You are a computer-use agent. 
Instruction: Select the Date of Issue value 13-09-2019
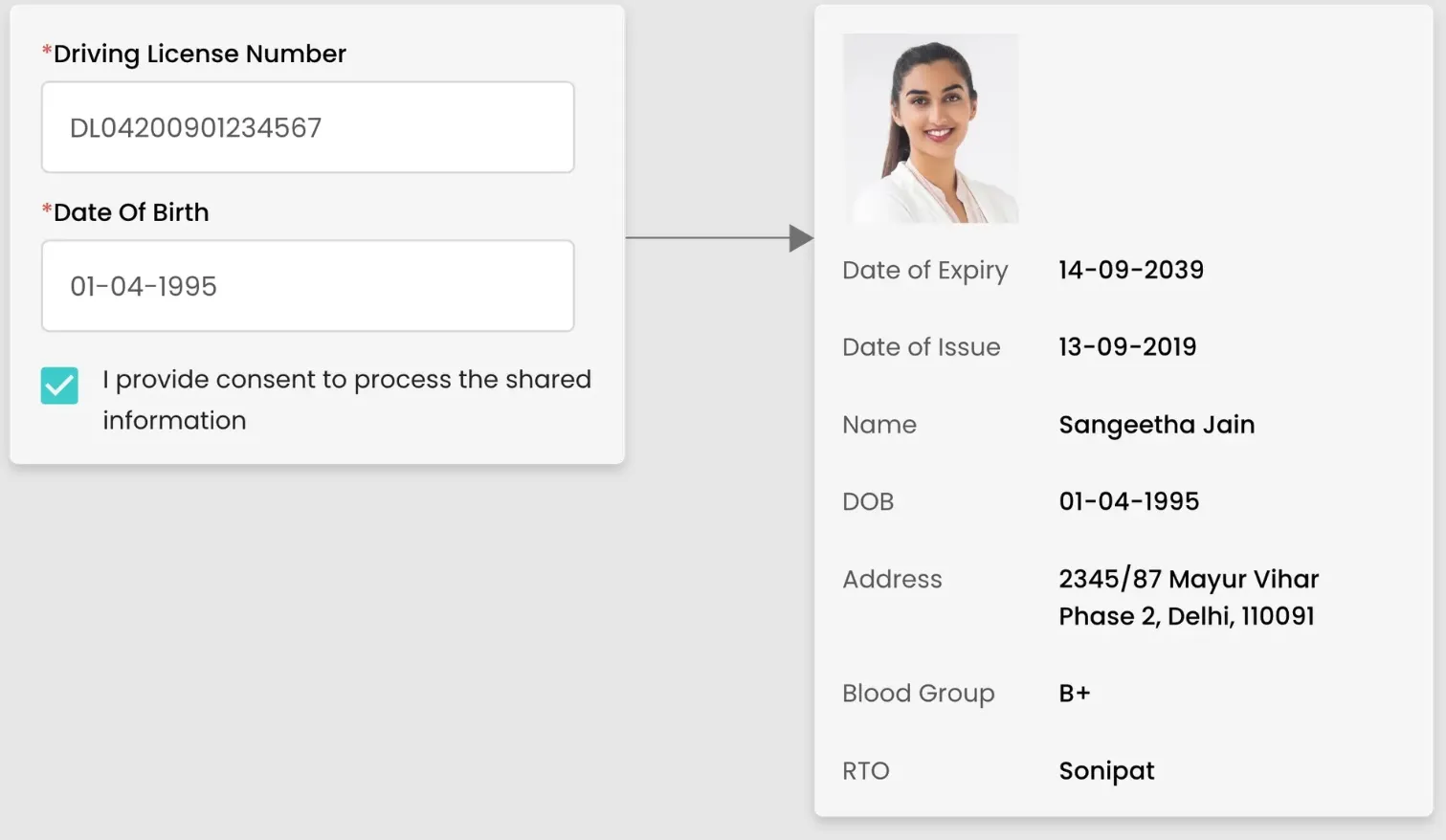point(1126,347)
